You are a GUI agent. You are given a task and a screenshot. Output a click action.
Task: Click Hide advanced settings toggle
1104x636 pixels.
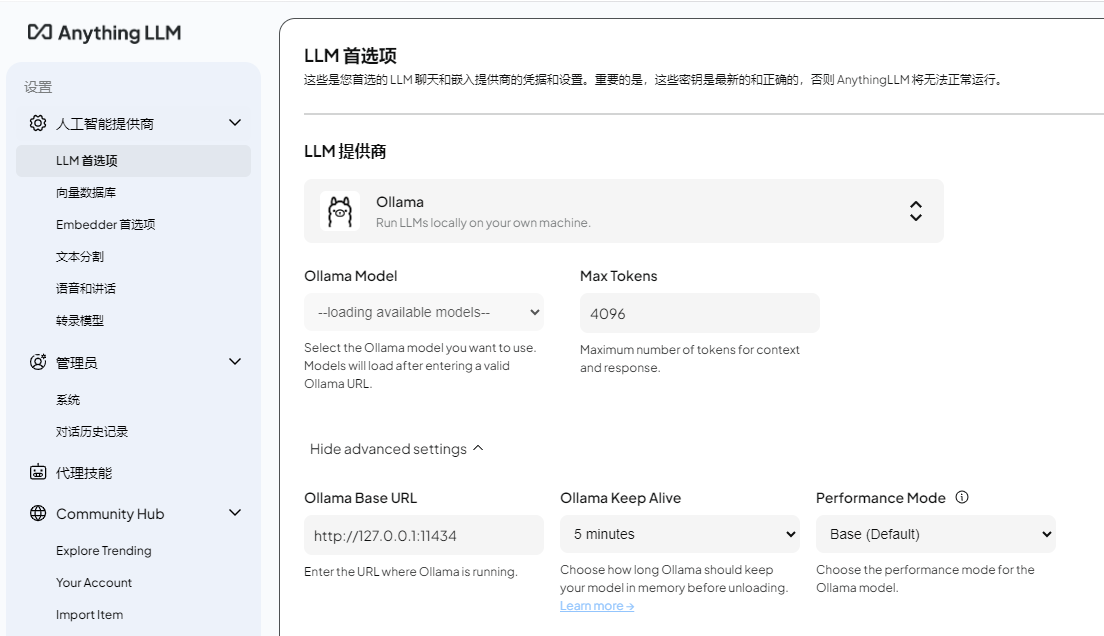[x=396, y=449]
